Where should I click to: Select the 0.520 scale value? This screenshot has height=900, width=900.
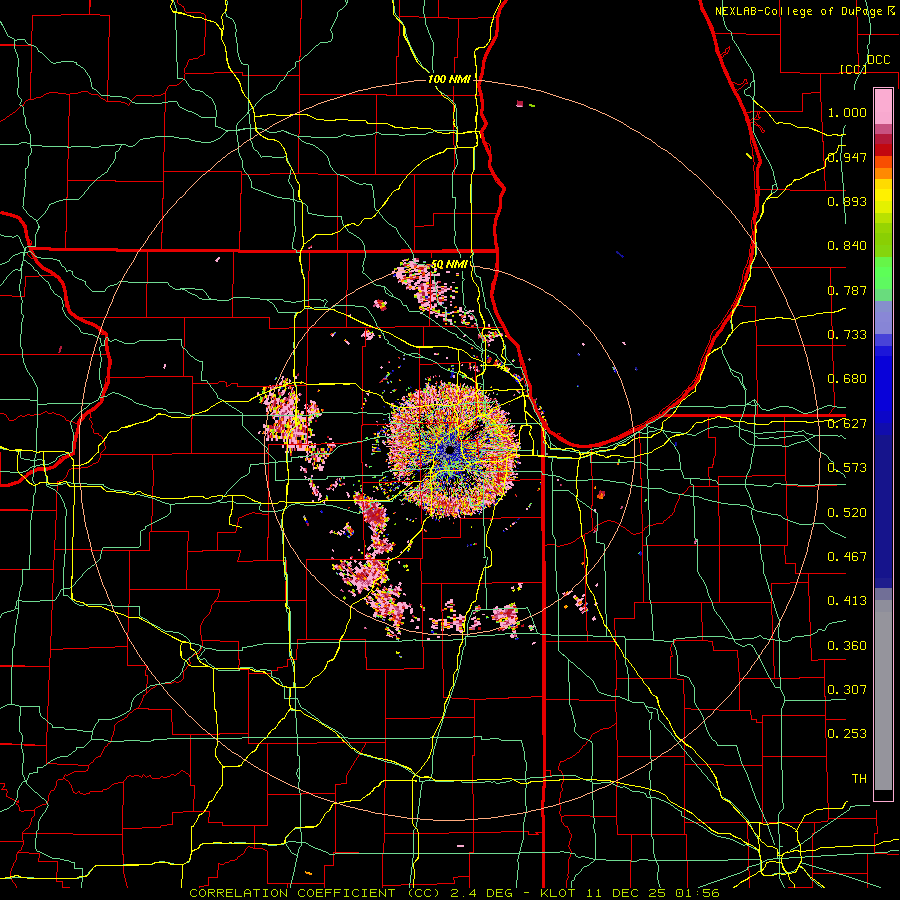(847, 513)
